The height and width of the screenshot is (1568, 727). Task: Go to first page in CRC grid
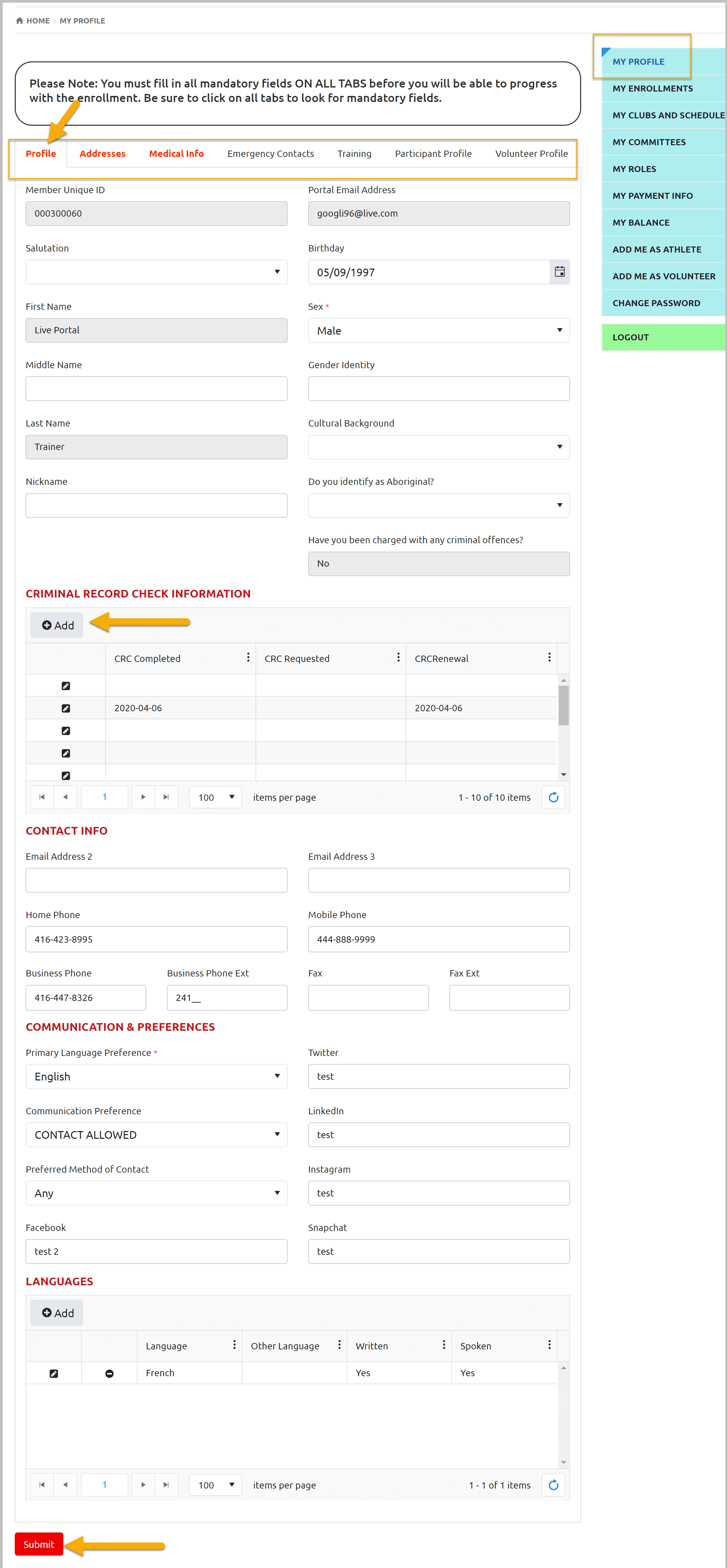click(42, 797)
